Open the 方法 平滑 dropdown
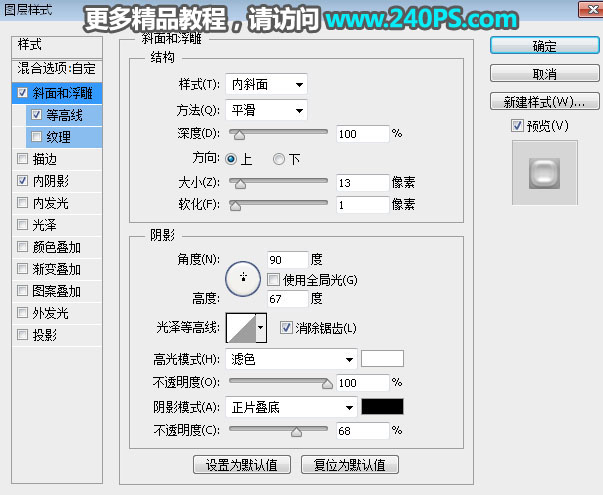 coord(266,110)
